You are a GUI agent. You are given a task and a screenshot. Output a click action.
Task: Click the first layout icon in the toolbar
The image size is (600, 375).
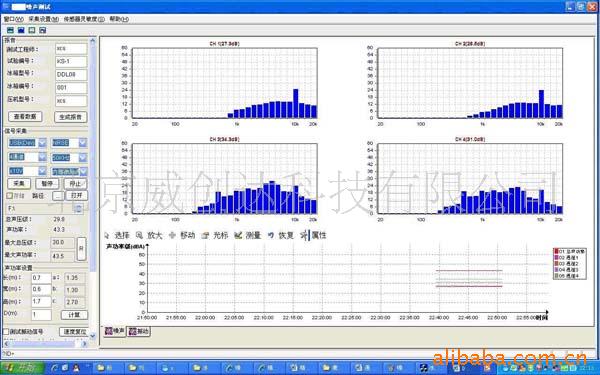pos(10,30)
